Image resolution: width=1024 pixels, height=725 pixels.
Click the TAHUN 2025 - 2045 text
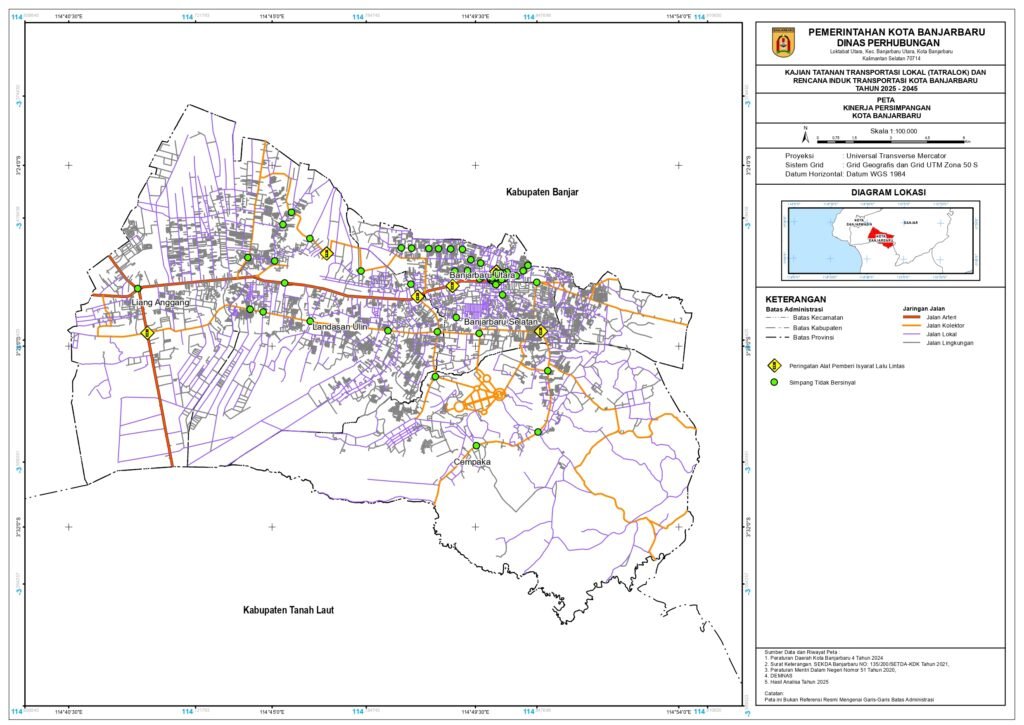click(x=886, y=88)
